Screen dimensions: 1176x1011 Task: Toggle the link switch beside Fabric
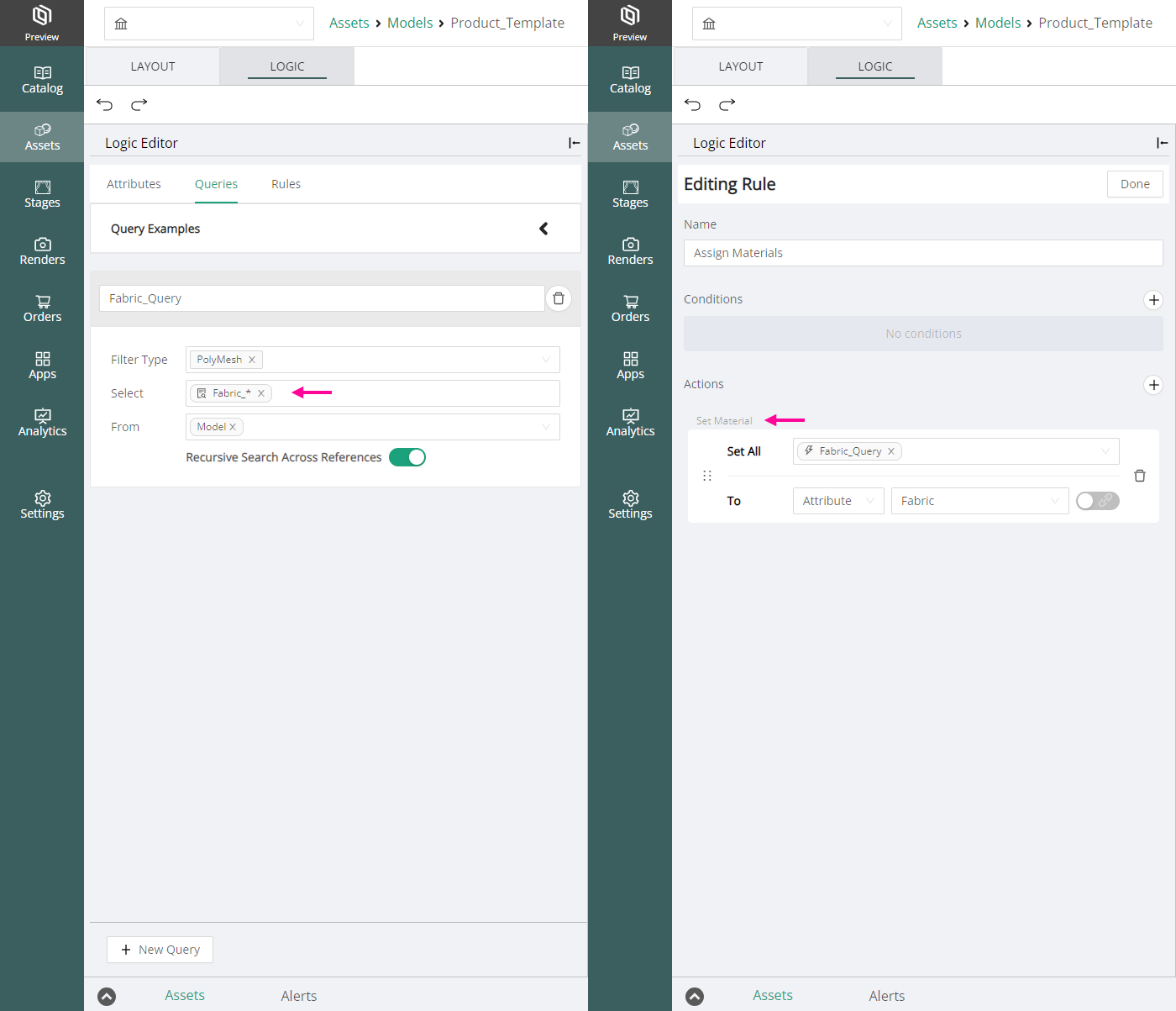pyautogui.click(x=1098, y=501)
